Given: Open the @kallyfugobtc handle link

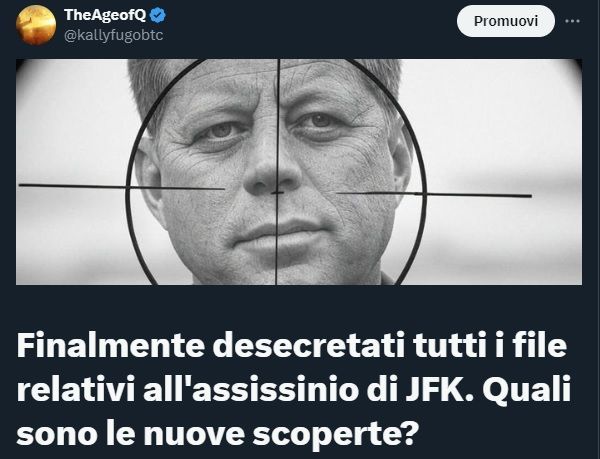Looking at the screenshot, I should [114, 35].
